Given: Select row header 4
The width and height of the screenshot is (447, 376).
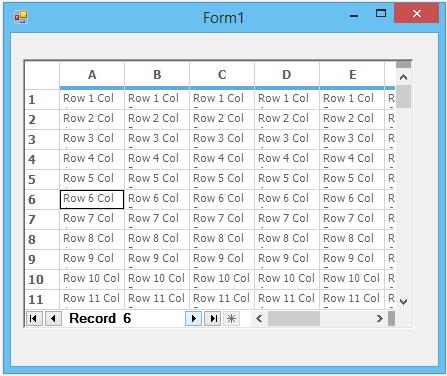Looking at the screenshot, I should [42, 159].
